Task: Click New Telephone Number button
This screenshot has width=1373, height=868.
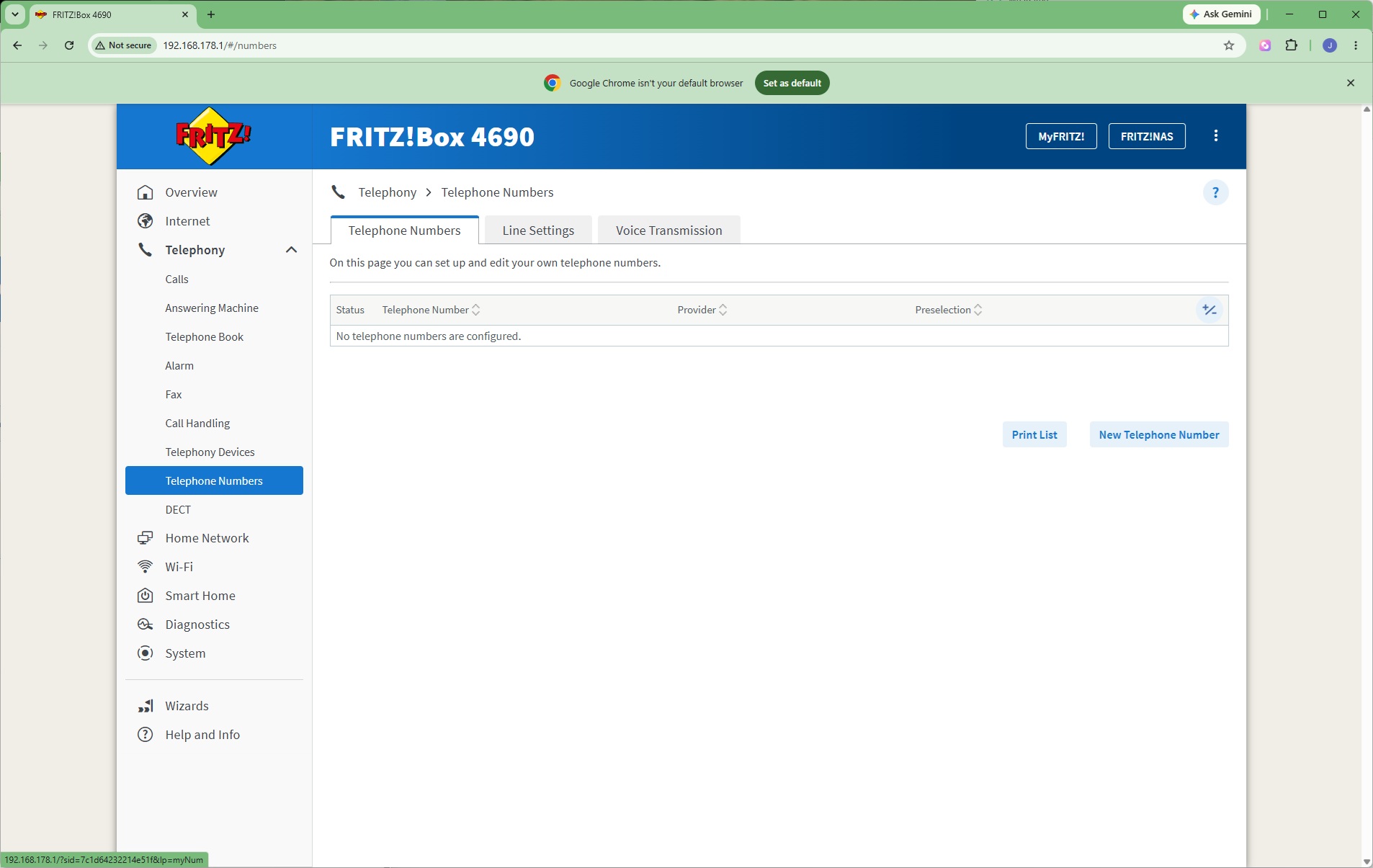Action: [x=1159, y=434]
